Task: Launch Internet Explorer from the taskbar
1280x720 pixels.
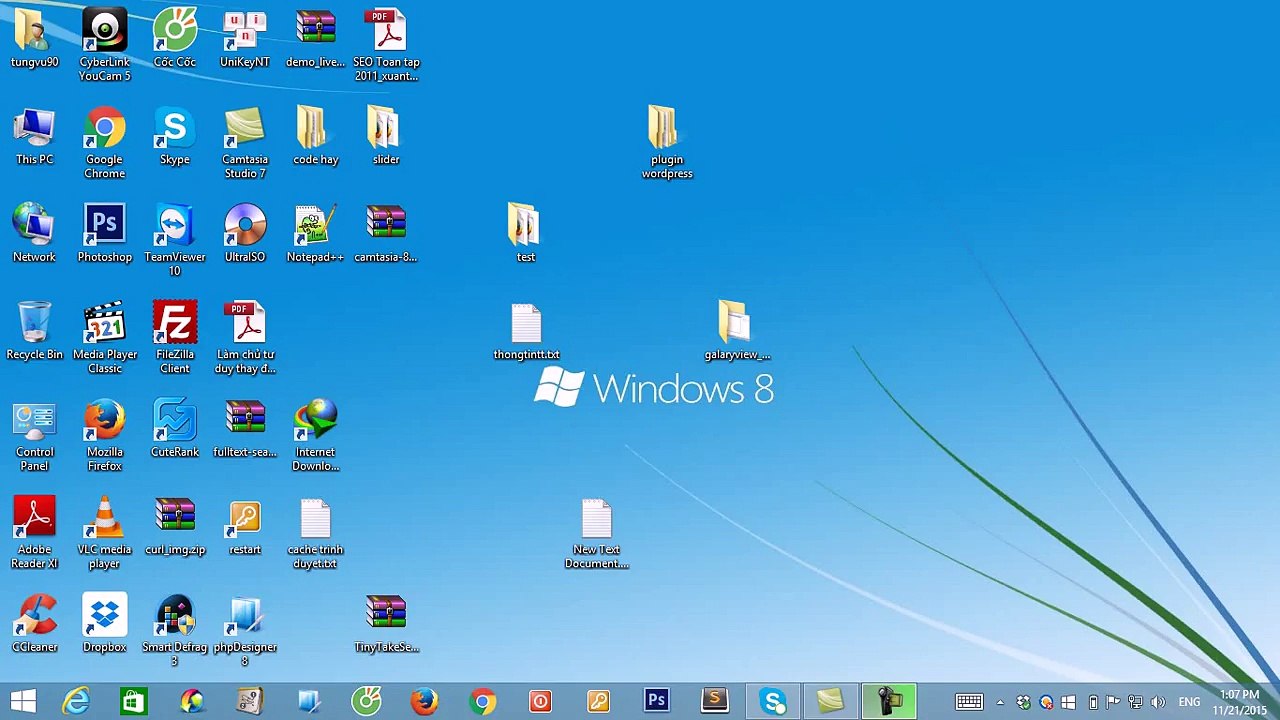Action: (76, 701)
